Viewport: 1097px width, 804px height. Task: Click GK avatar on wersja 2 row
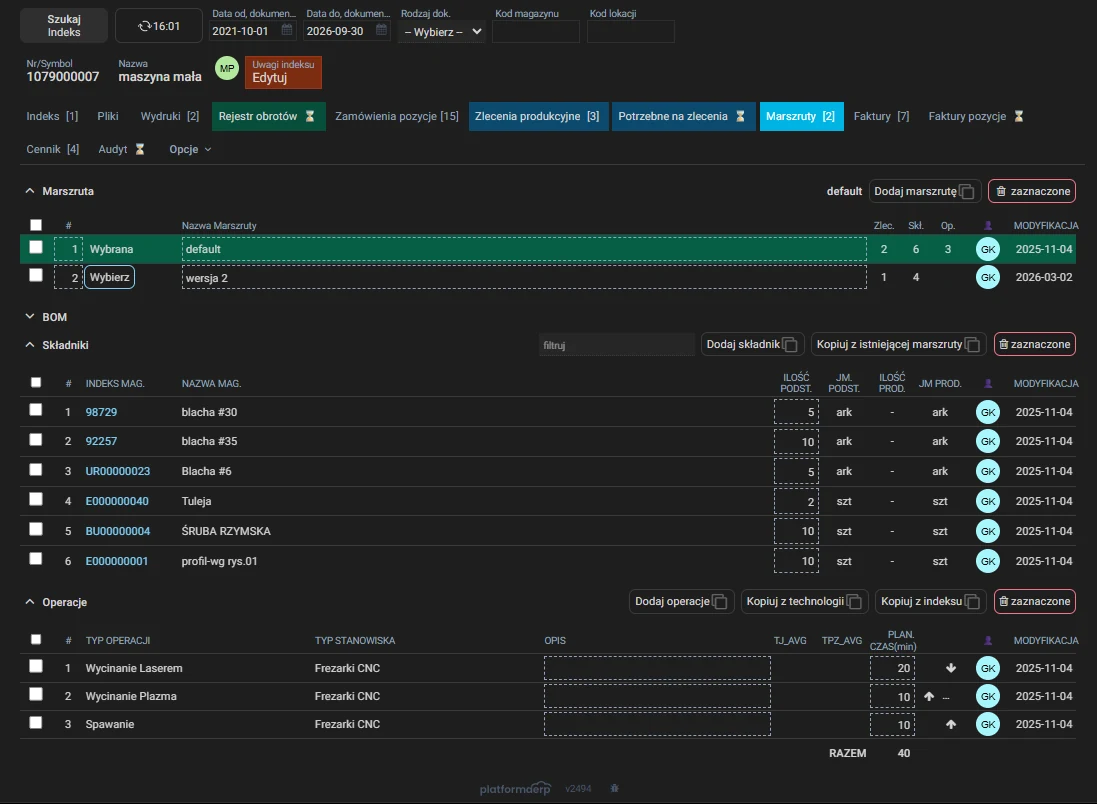[x=987, y=277]
